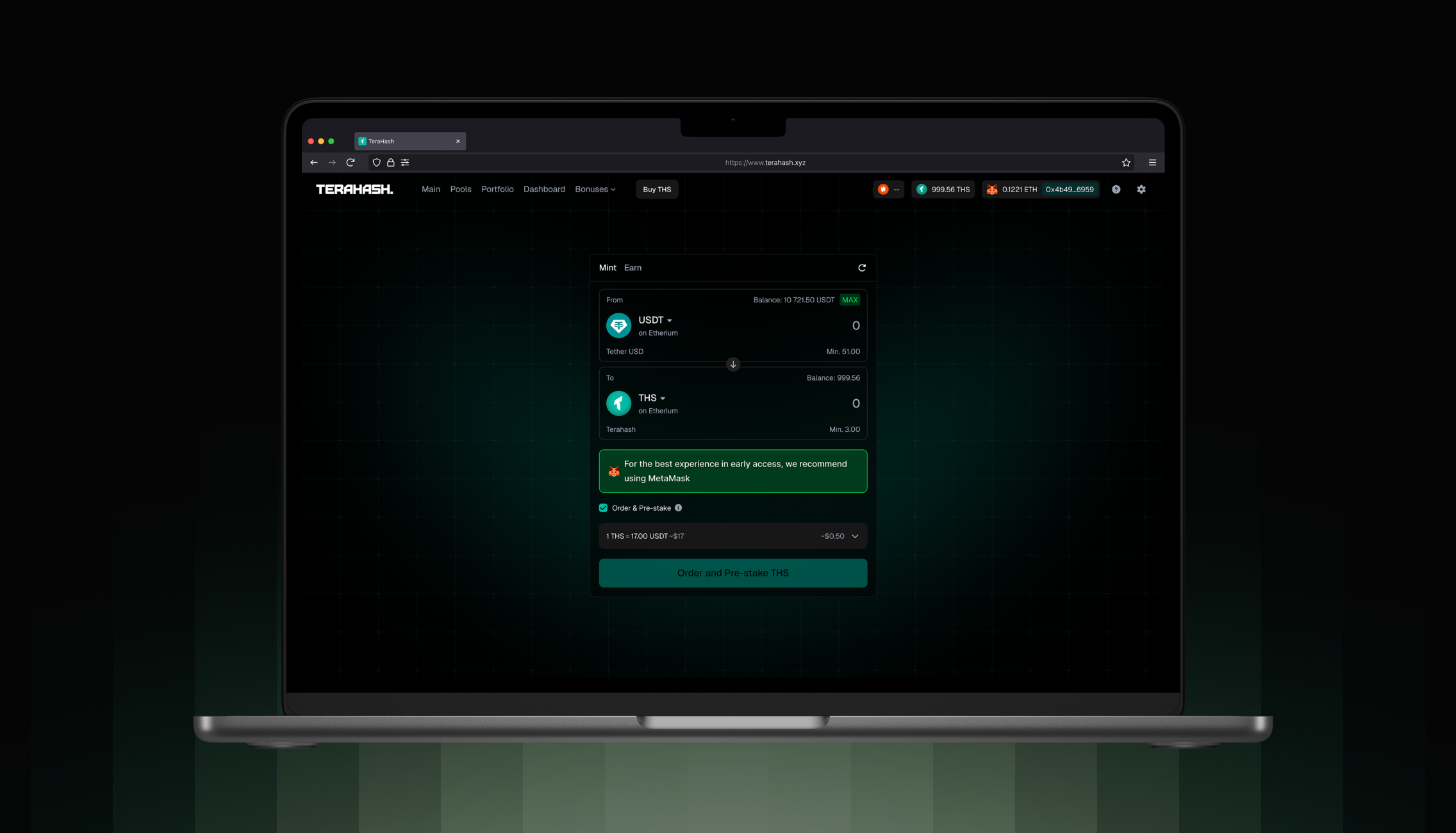Click the 'Min. 3.00' label
Screen dimensions: 1456x833
coord(845,430)
